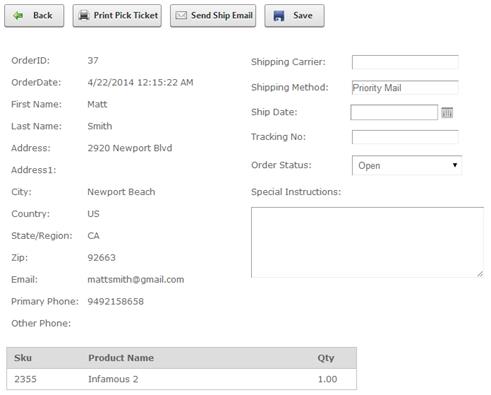Focus the Shipping Carrier field
The height and width of the screenshot is (395, 491).
(x=405, y=62)
